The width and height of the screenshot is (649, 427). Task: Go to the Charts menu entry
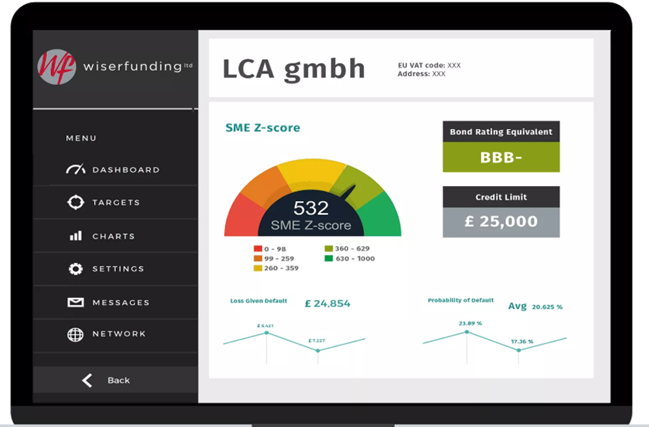pos(113,237)
